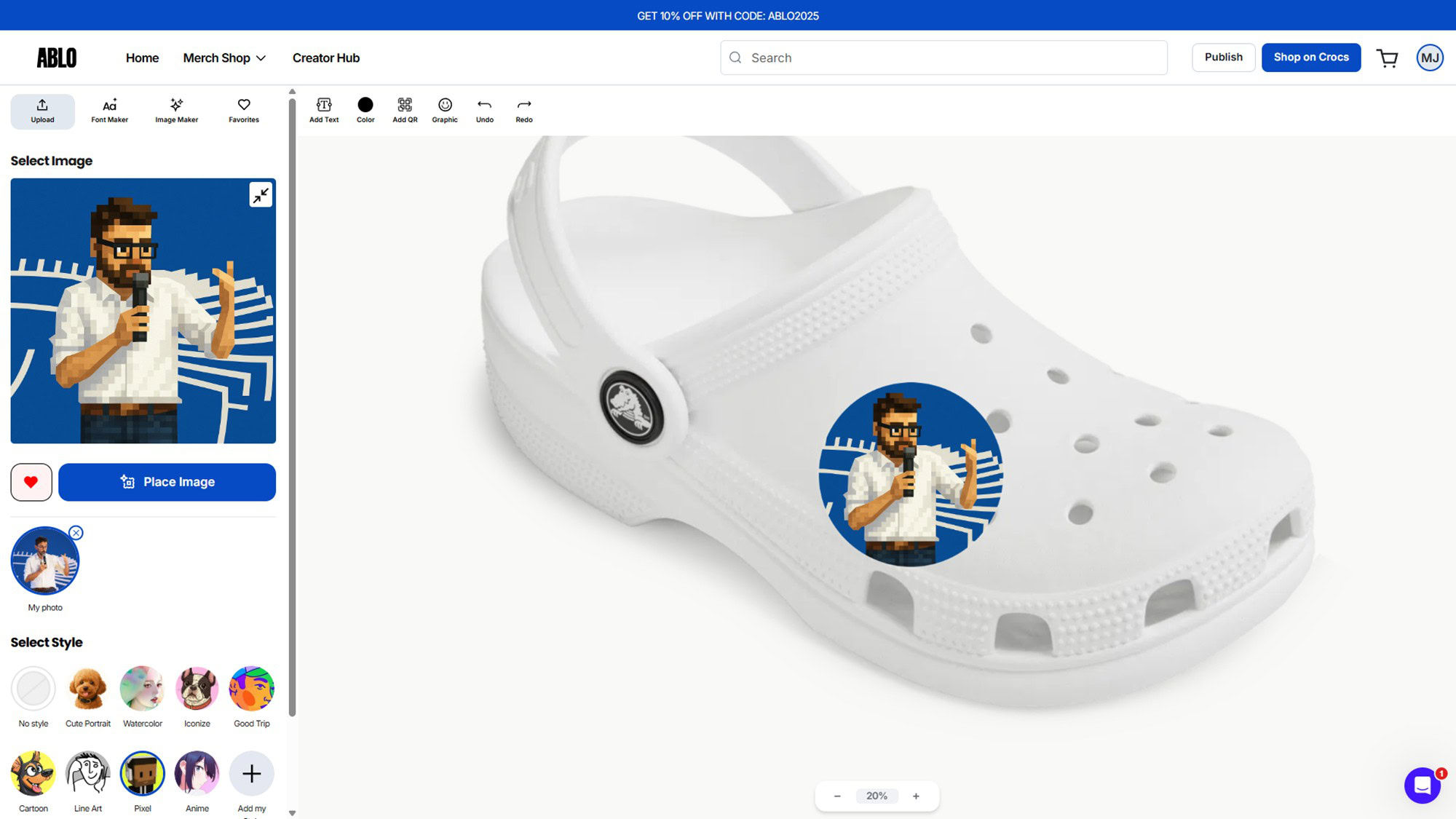Screen dimensions: 1456x819
Task: Open the chat support bubble
Action: tap(1423, 786)
